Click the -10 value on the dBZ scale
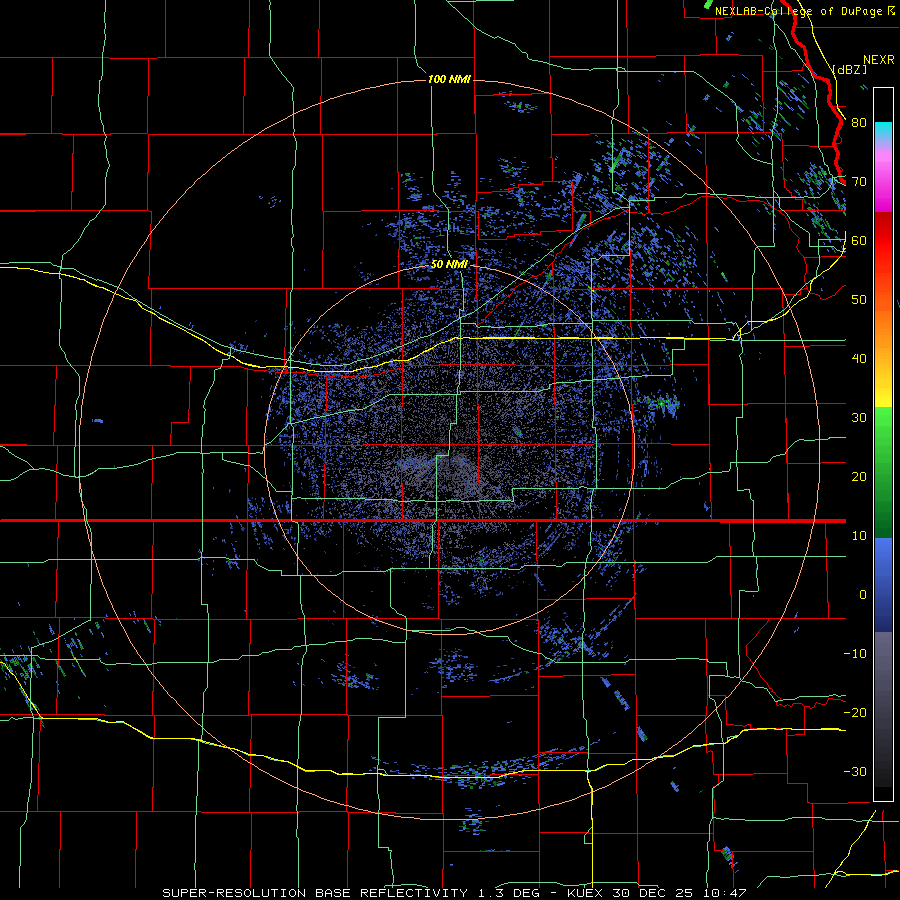900x900 pixels. point(855,654)
